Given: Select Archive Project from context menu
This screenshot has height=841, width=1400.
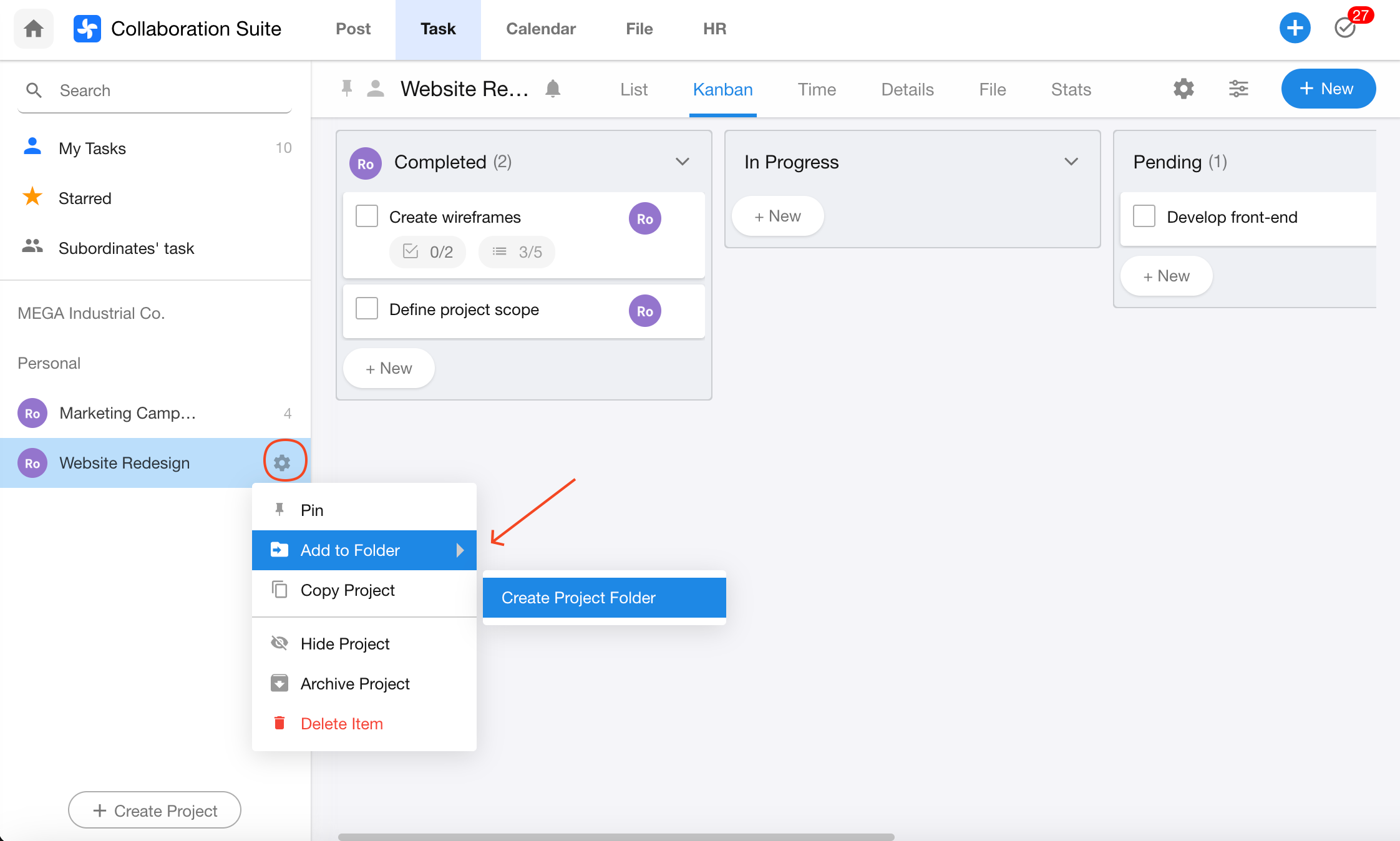Looking at the screenshot, I should pyautogui.click(x=354, y=684).
